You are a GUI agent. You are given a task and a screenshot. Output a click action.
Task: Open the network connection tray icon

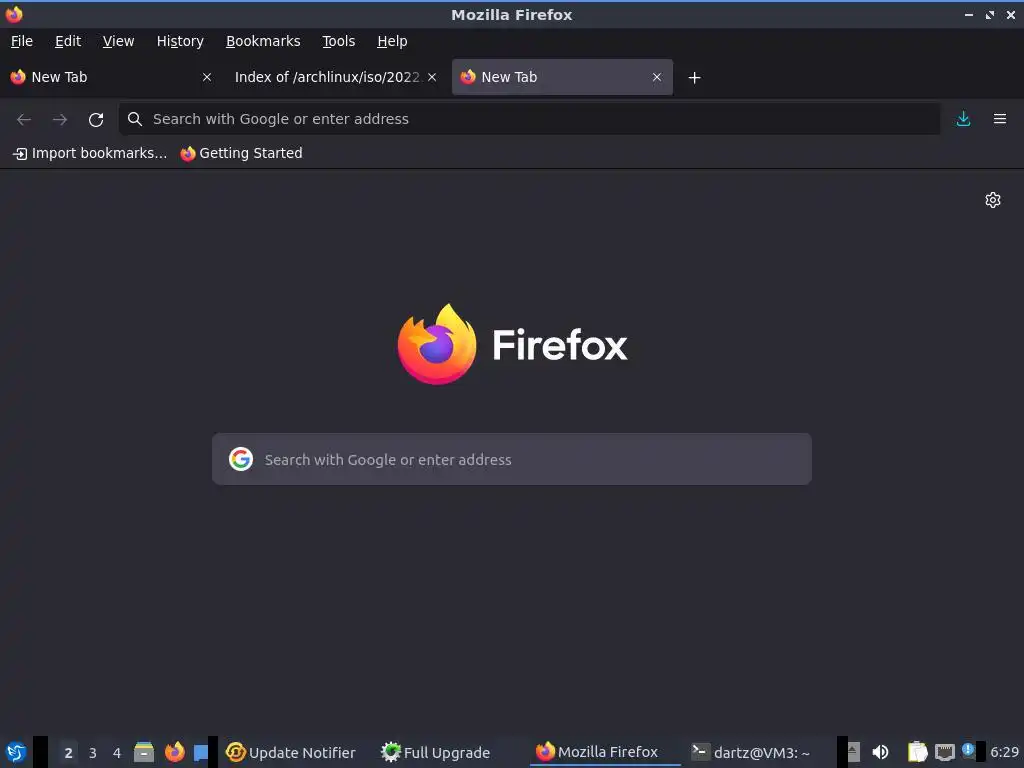click(944, 752)
